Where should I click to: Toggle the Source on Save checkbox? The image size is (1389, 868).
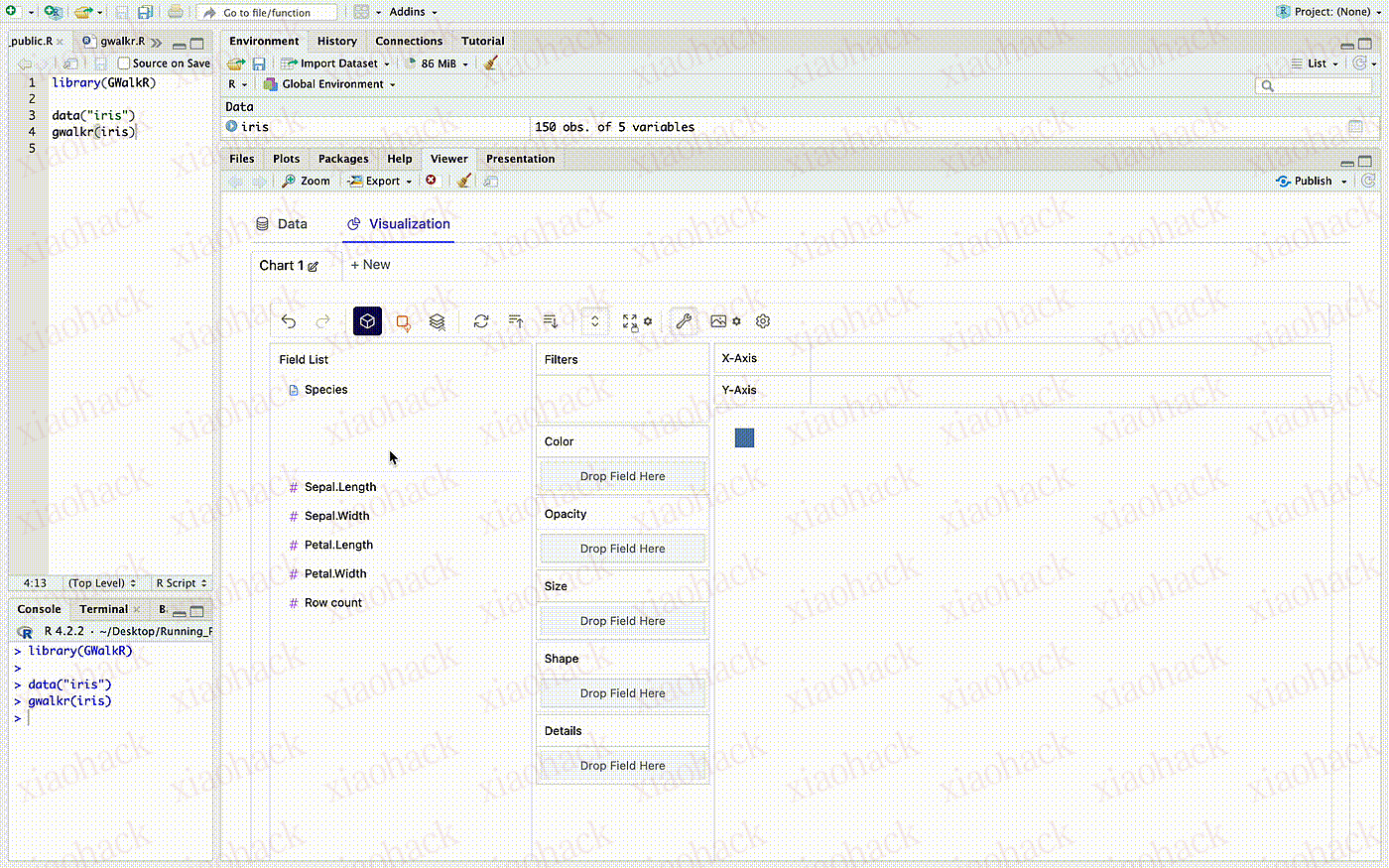click(124, 63)
